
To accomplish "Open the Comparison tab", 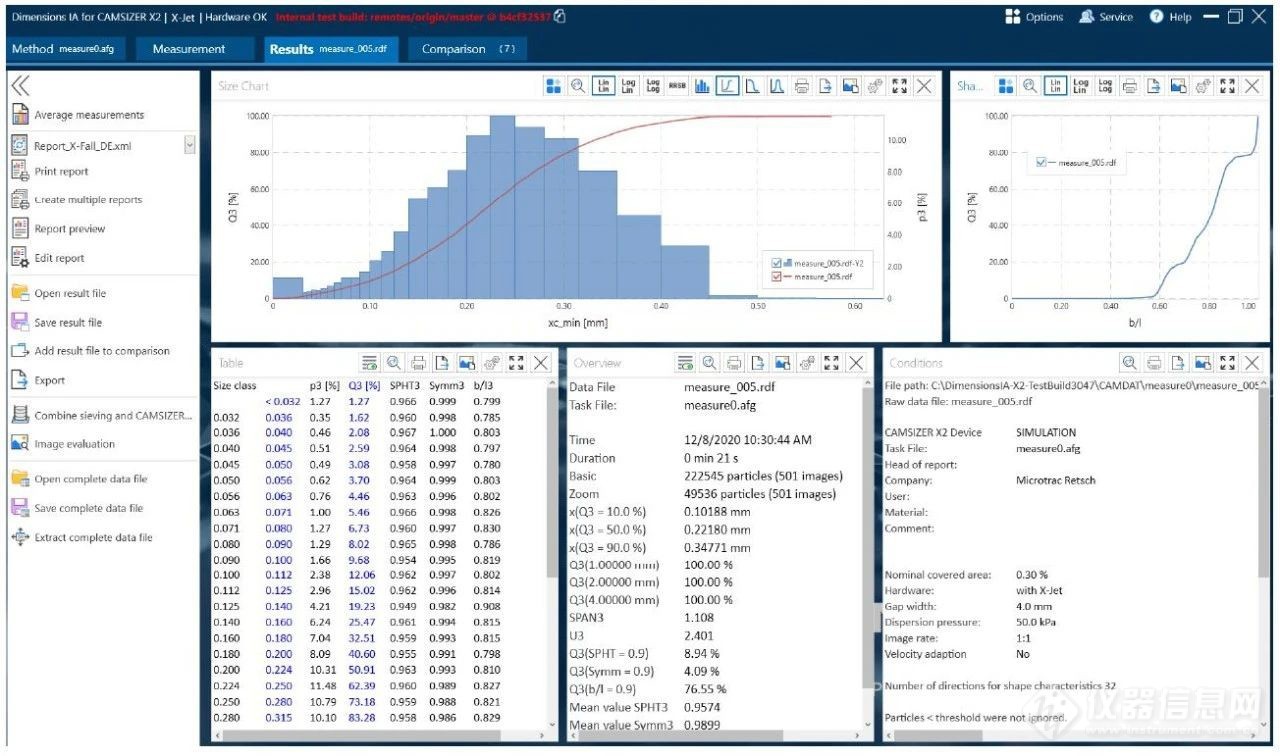I will click(468, 49).
